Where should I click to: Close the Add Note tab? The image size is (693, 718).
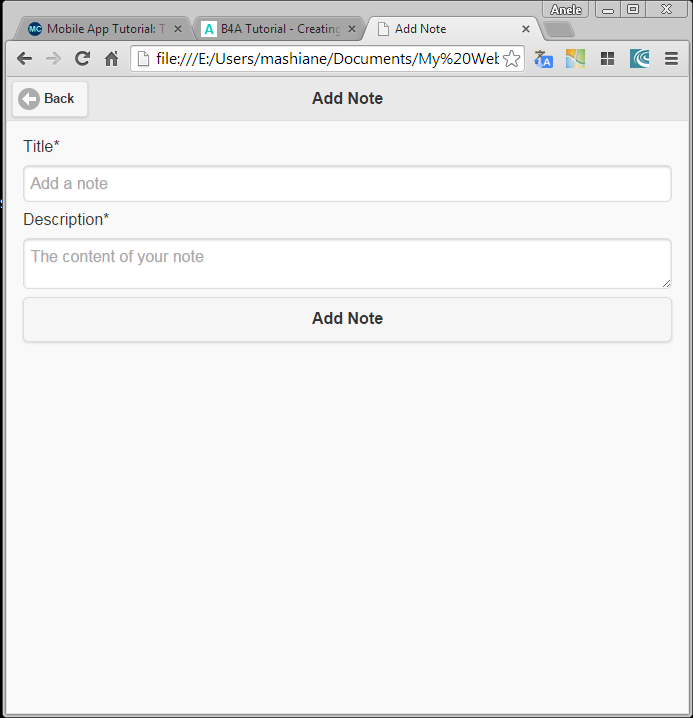click(x=526, y=29)
